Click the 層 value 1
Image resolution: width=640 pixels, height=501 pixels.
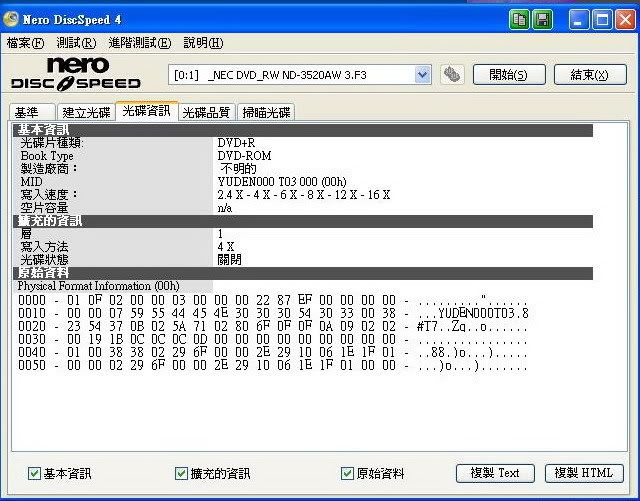[220, 234]
